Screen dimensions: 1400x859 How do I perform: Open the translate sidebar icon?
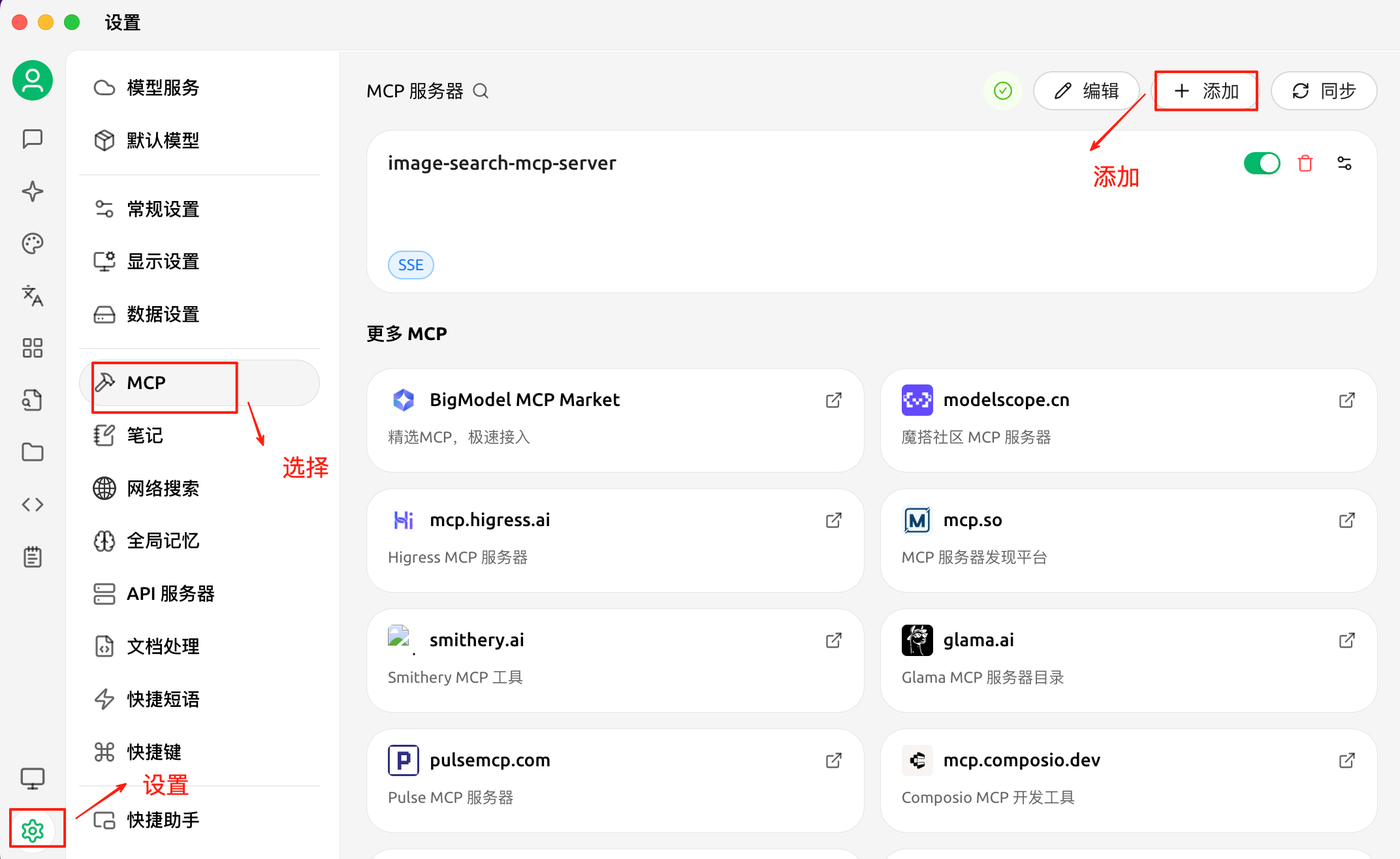pyautogui.click(x=33, y=296)
